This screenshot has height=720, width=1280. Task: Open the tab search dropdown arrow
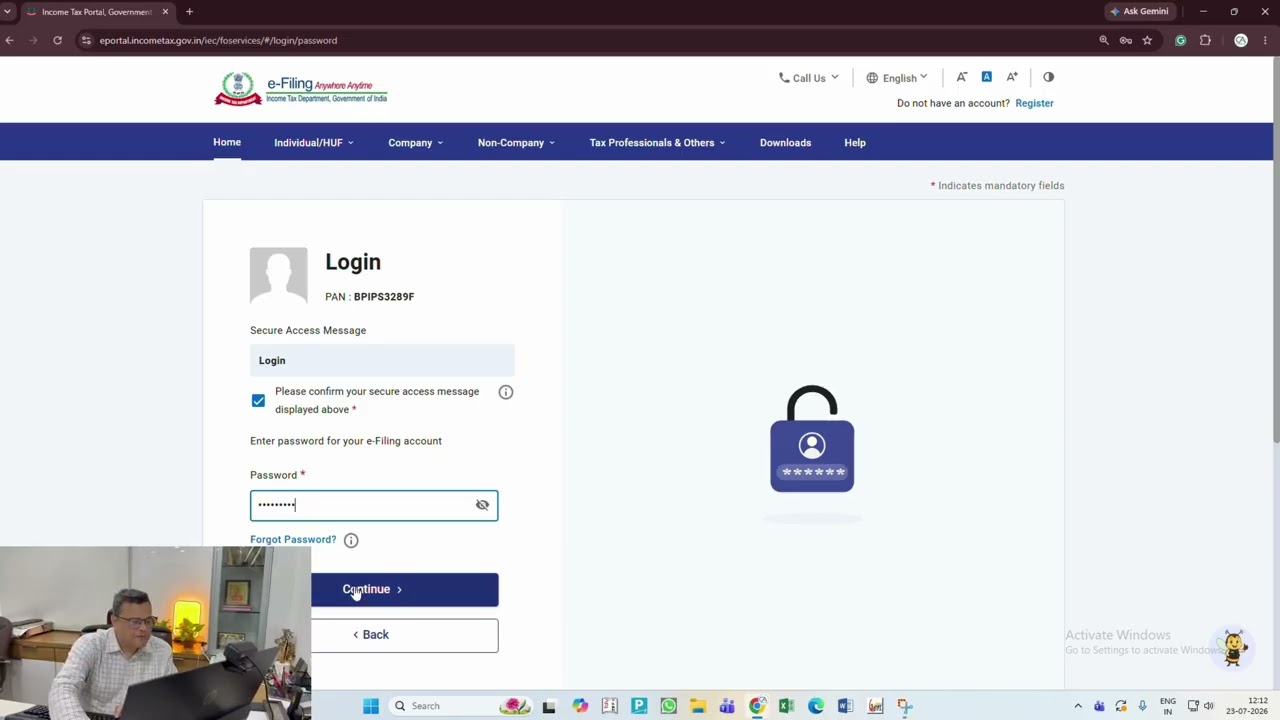click(8, 12)
